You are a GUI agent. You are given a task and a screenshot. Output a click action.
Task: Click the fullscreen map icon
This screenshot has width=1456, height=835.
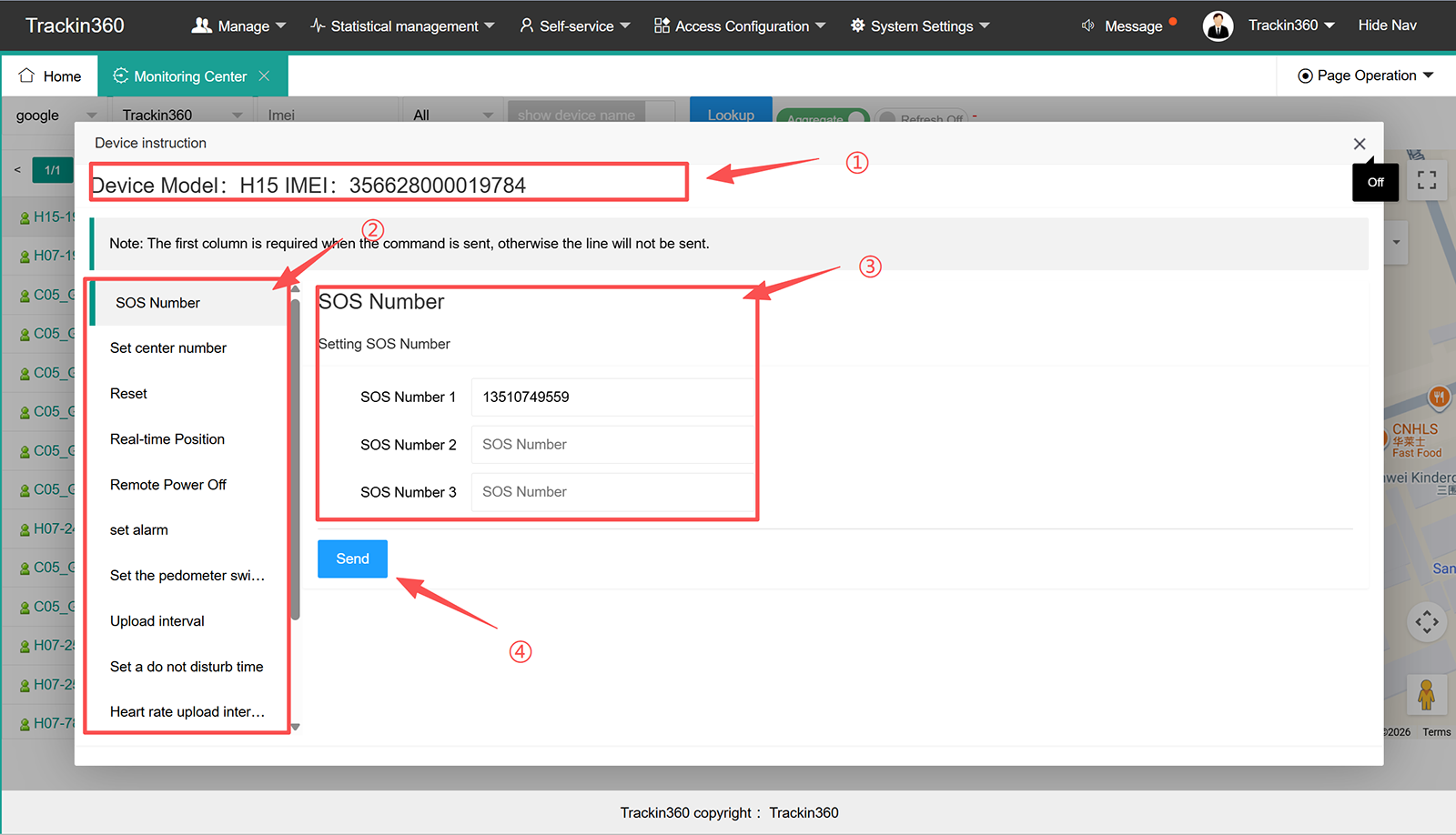[x=1427, y=180]
